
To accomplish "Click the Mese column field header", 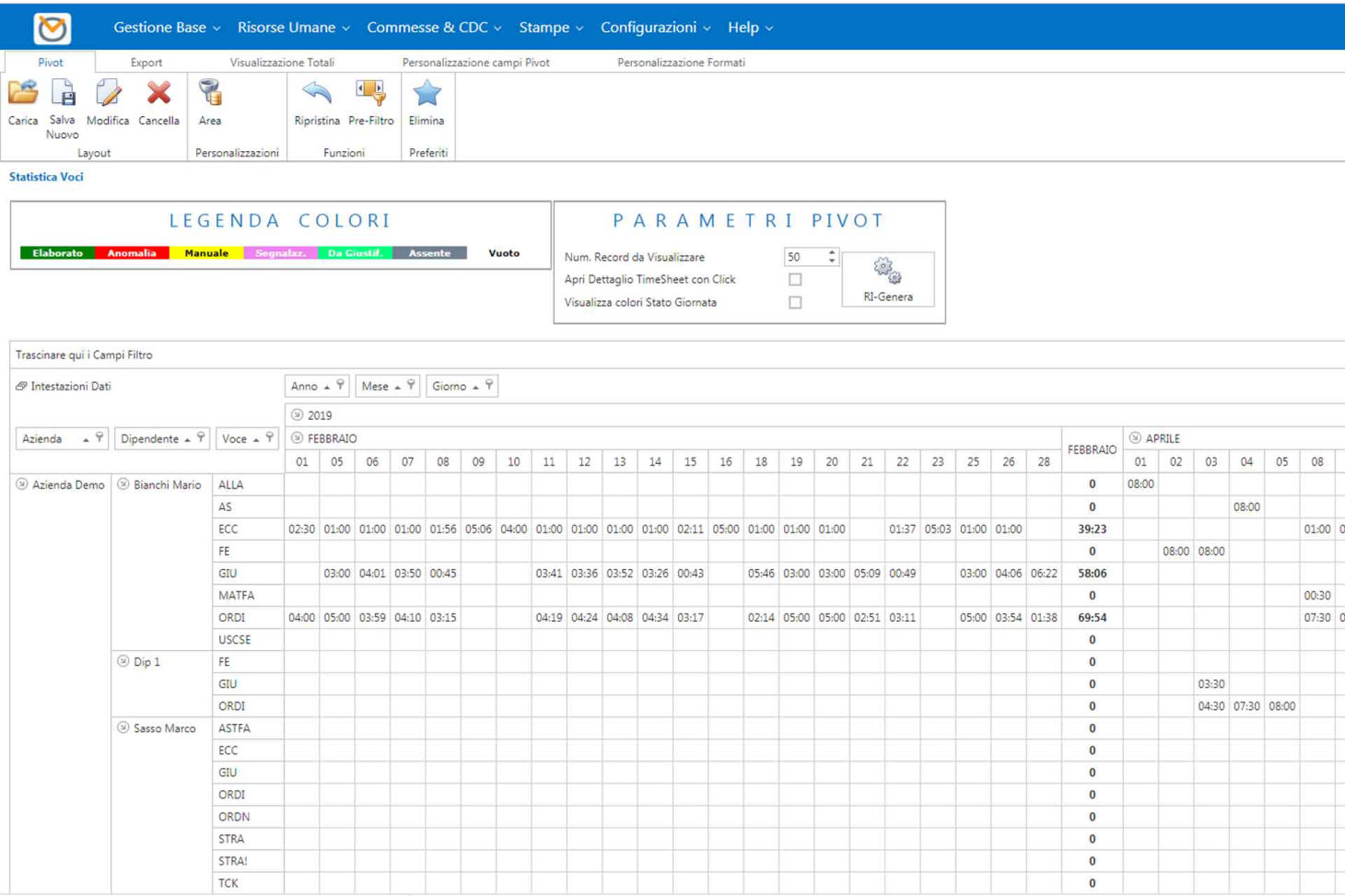I will tap(387, 386).
